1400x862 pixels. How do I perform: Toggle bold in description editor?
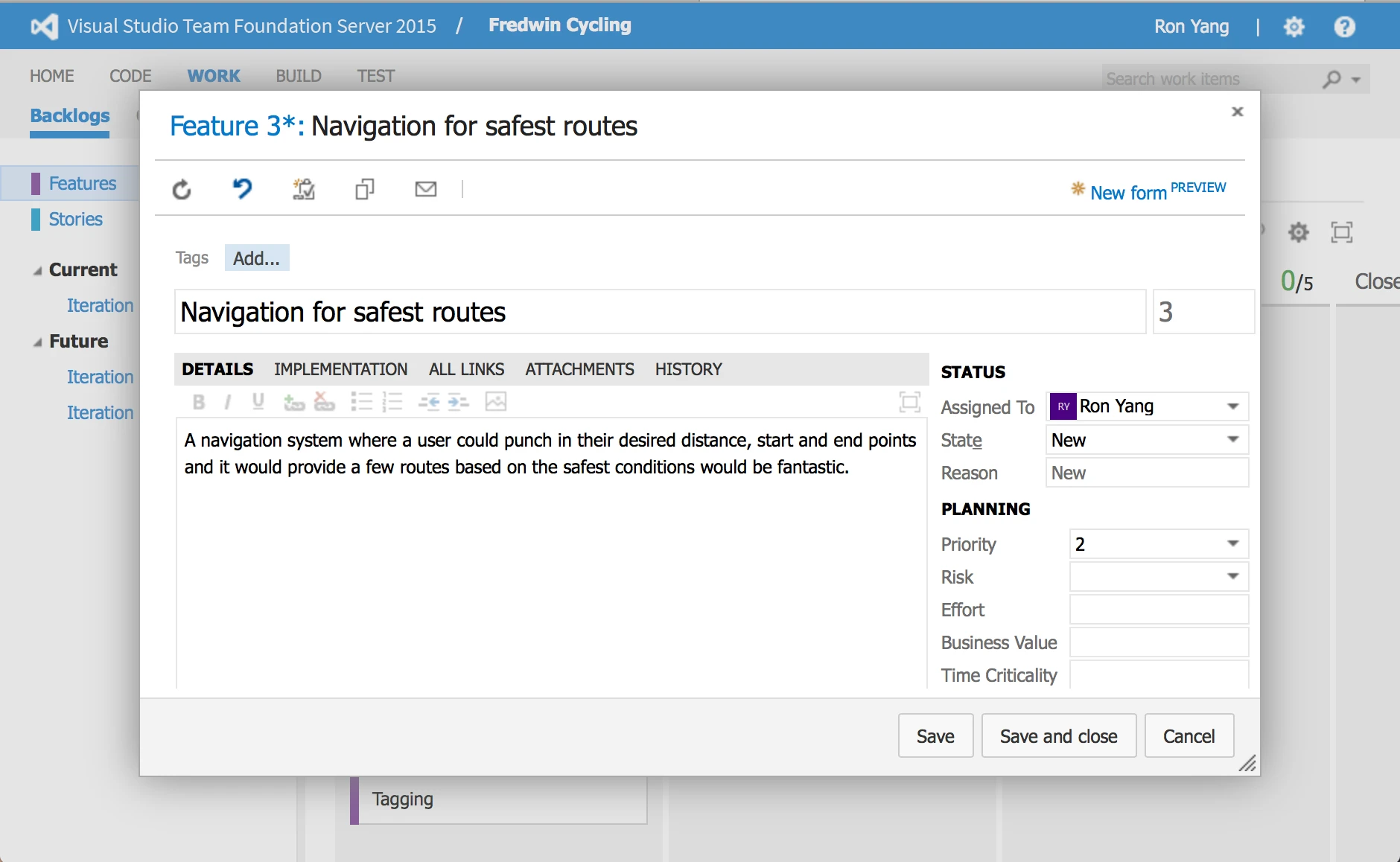198,402
